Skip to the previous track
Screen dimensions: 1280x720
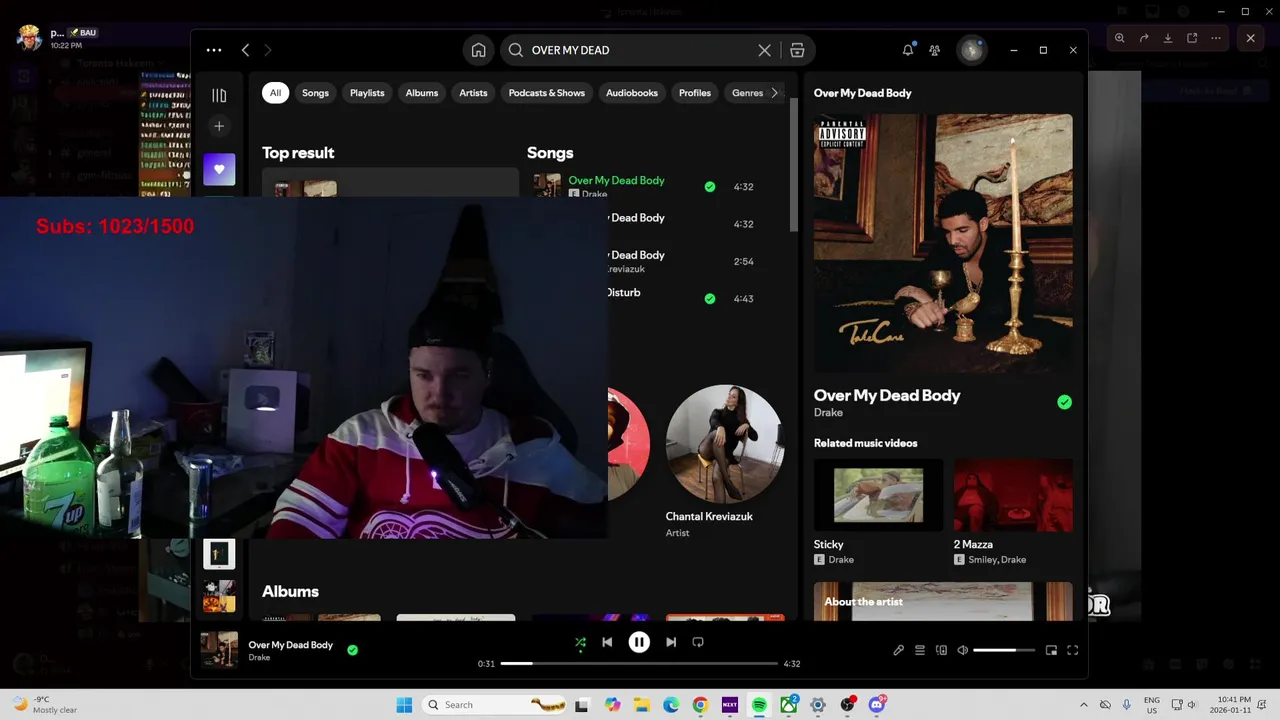tap(607, 642)
